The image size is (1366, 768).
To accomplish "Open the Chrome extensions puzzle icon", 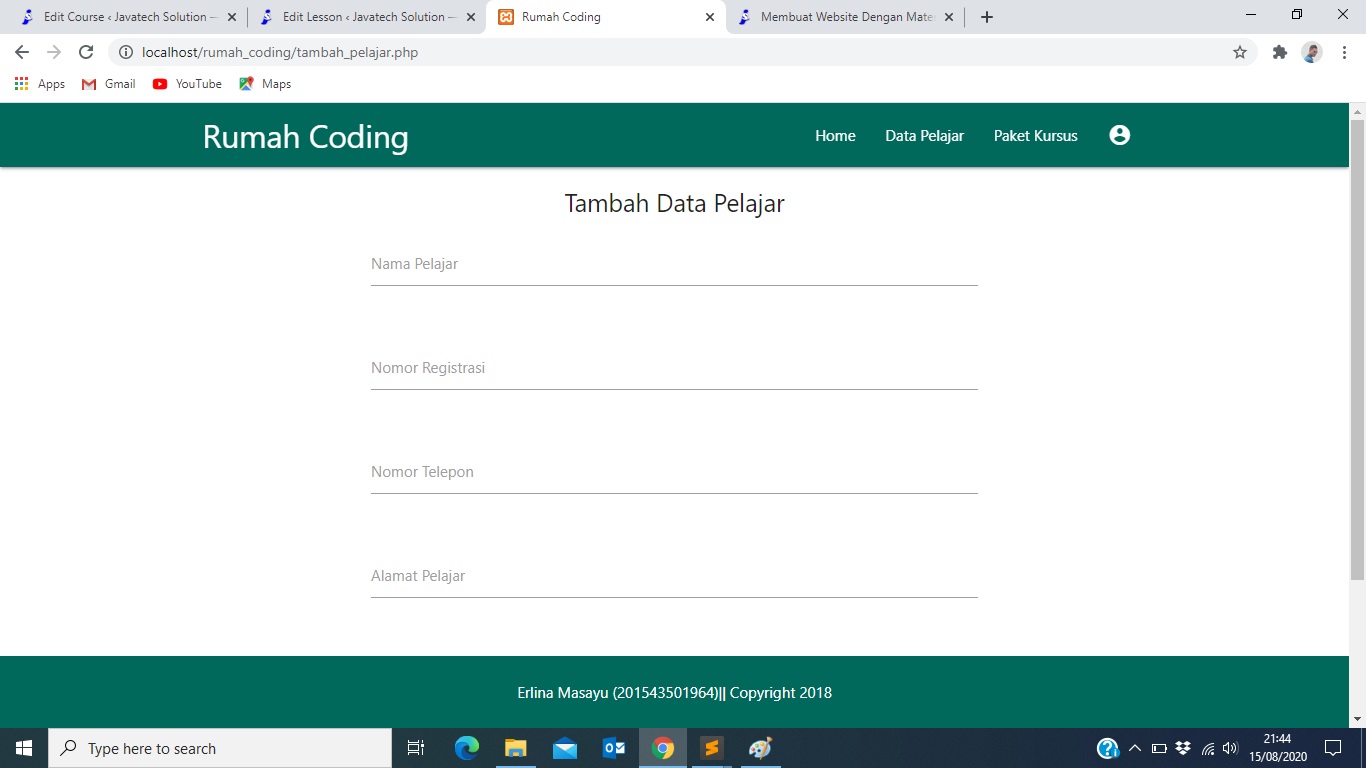I will click(x=1279, y=52).
